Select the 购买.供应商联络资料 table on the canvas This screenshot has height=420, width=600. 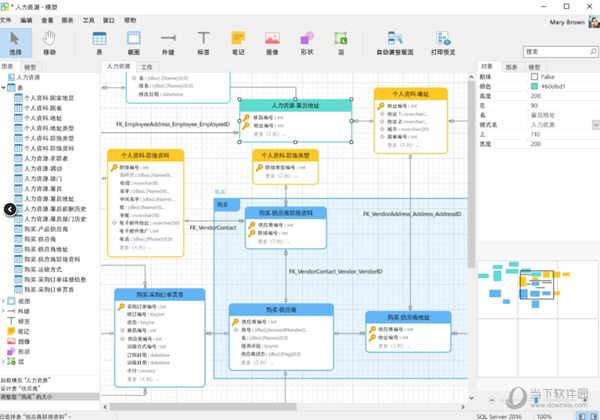(285, 228)
